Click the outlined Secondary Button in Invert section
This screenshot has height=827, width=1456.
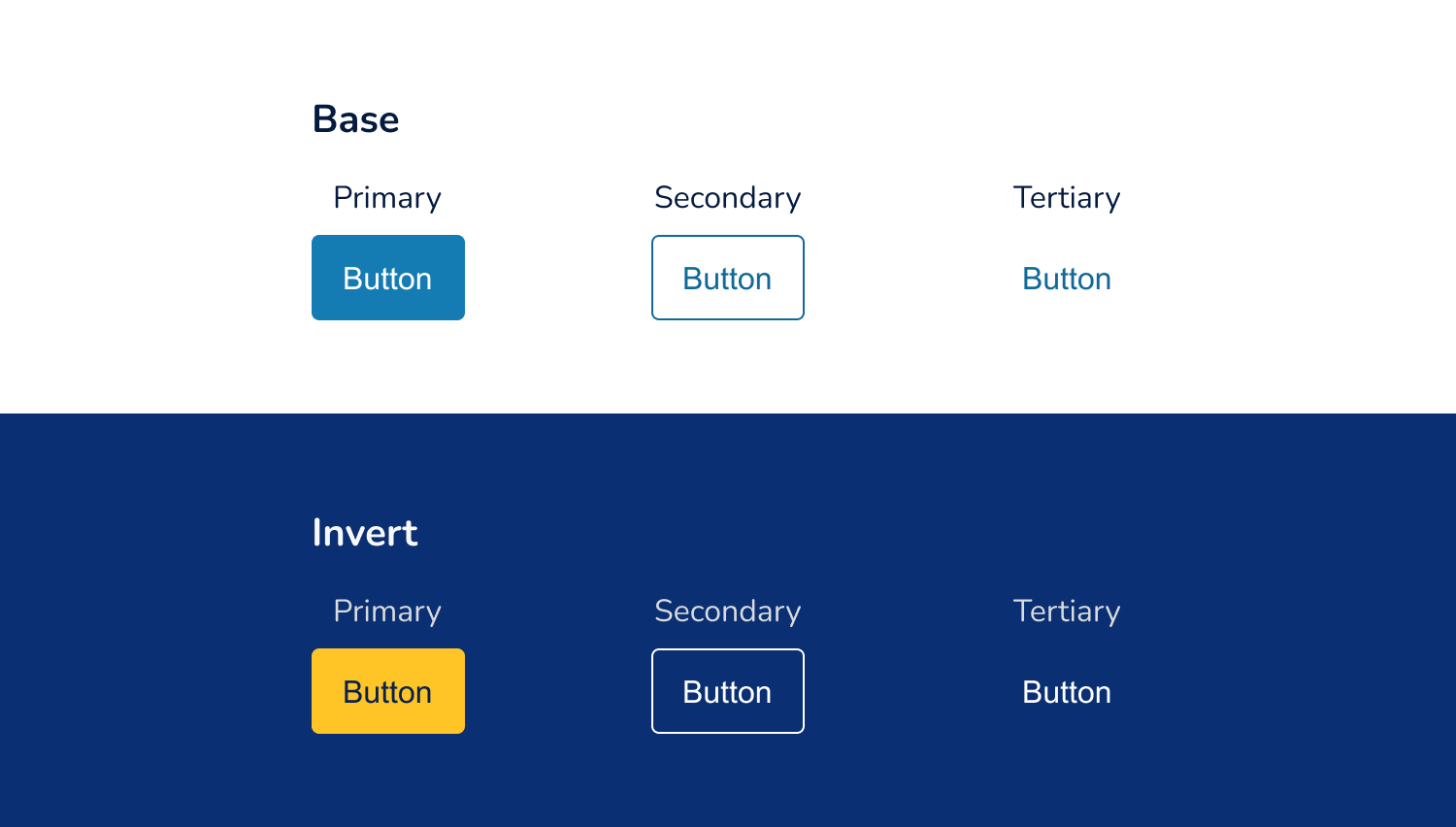point(727,691)
